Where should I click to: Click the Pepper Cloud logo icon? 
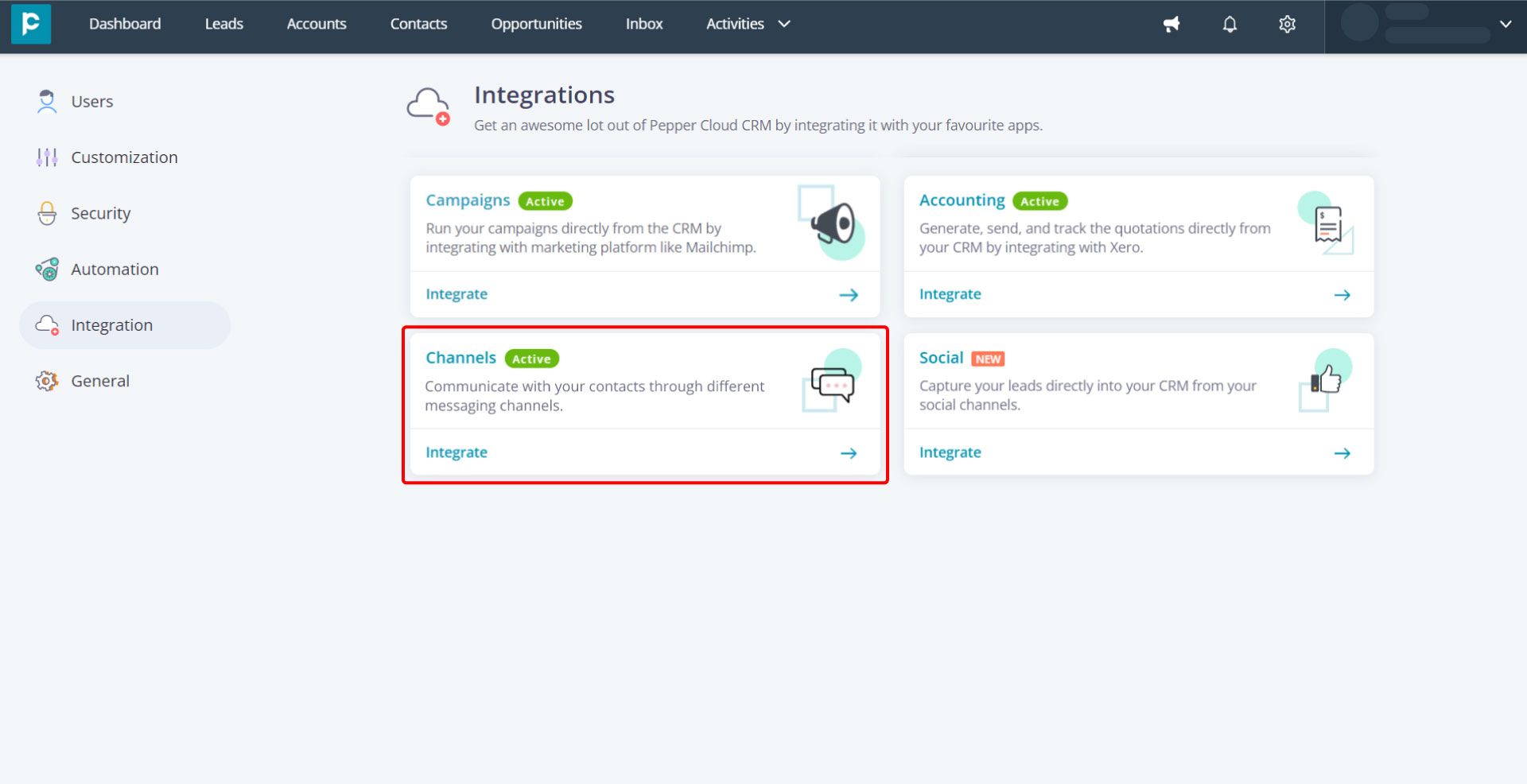[31, 24]
